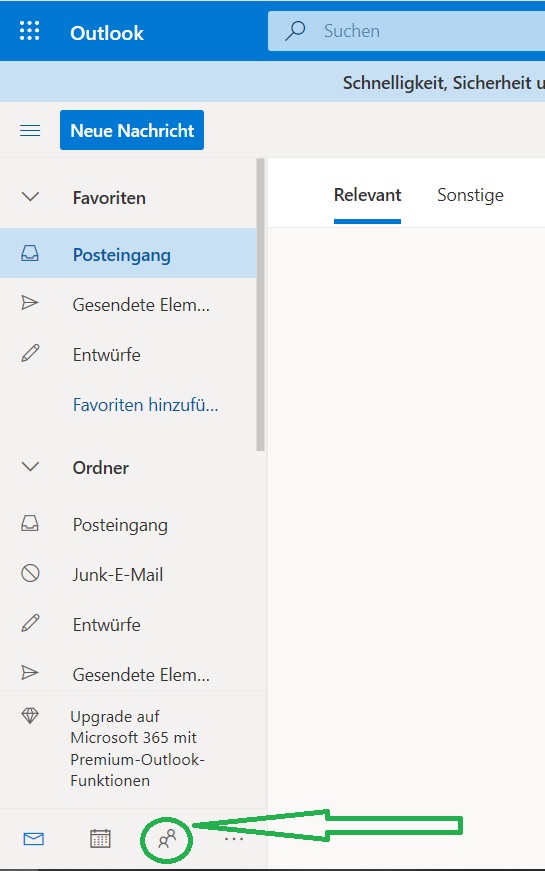Toggle the hamburger navigation pane button
Viewport: 545px width, 871px height.
point(30,131)
